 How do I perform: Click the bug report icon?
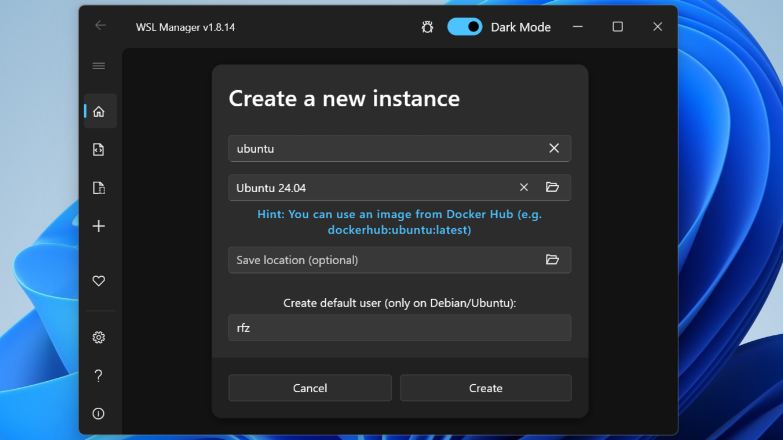pos(427,27)
